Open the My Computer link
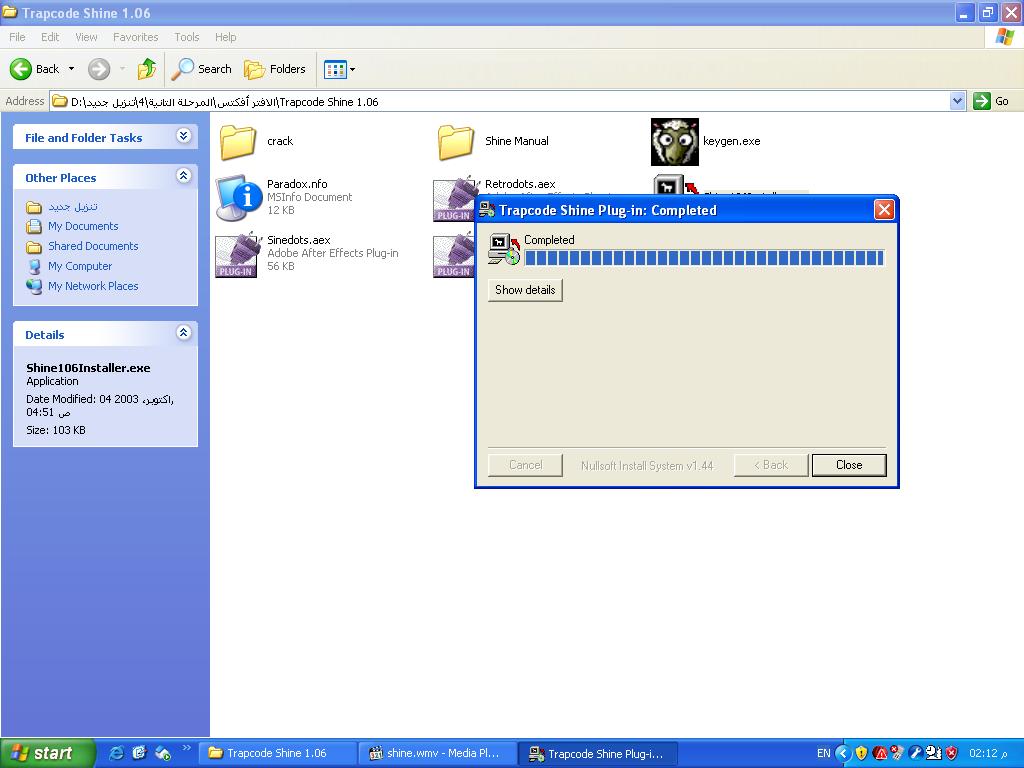1024x768 pixels. coord(80,266)
